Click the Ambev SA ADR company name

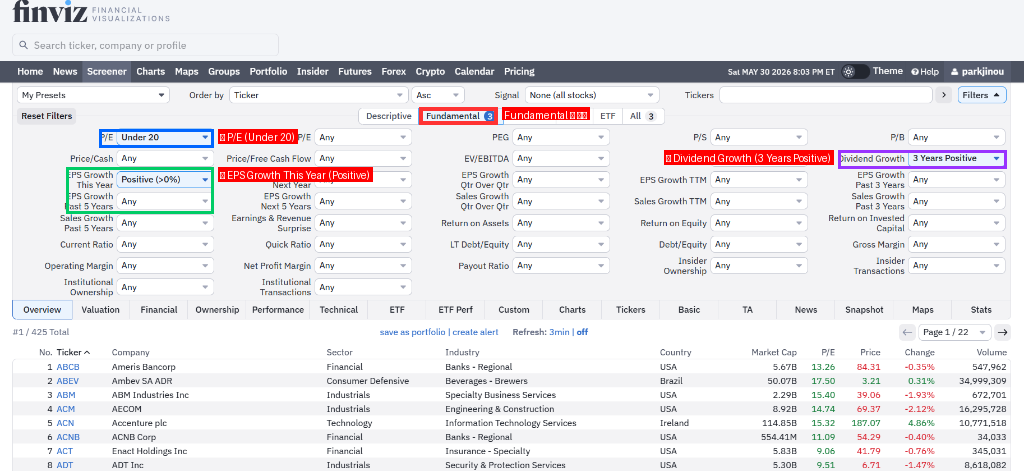point(142,381)
